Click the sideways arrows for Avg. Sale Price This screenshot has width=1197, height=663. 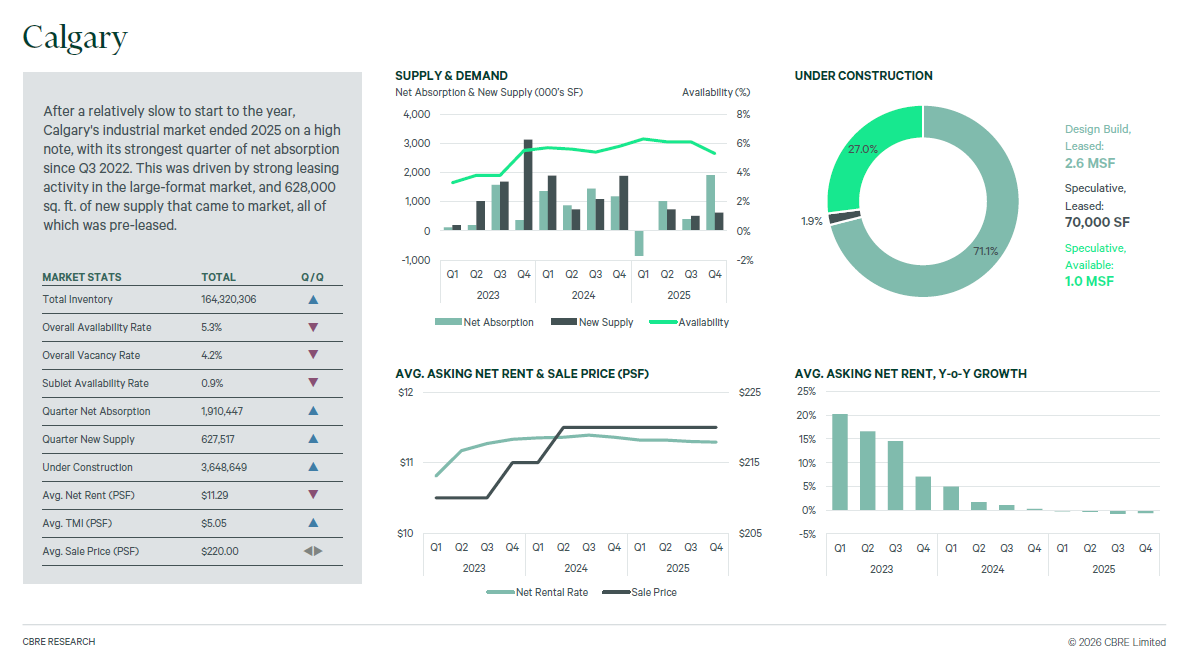coord(313,551)
